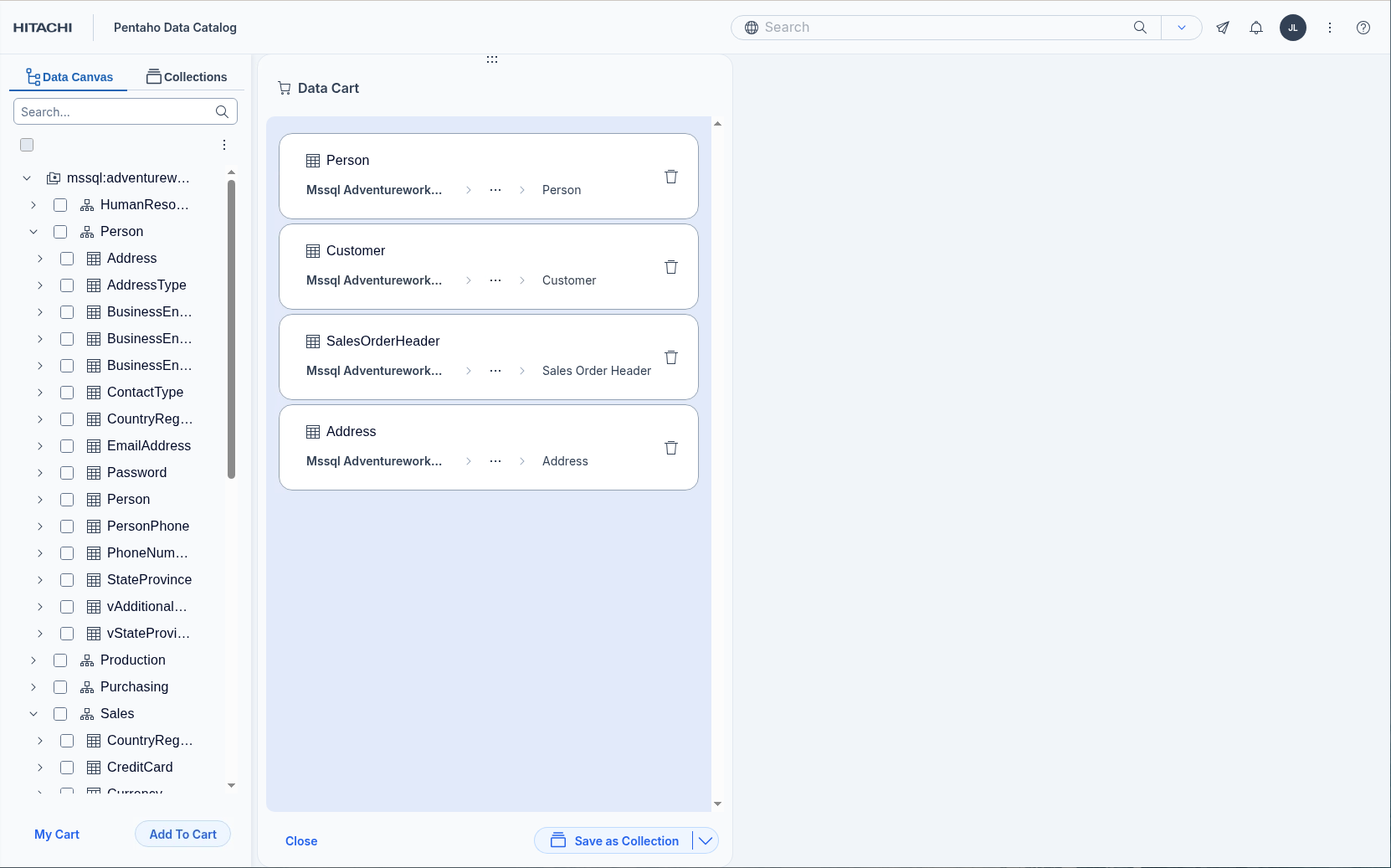Expand the Purchasing schema node
Viewport: 1391px width, 868px height.
33,687
